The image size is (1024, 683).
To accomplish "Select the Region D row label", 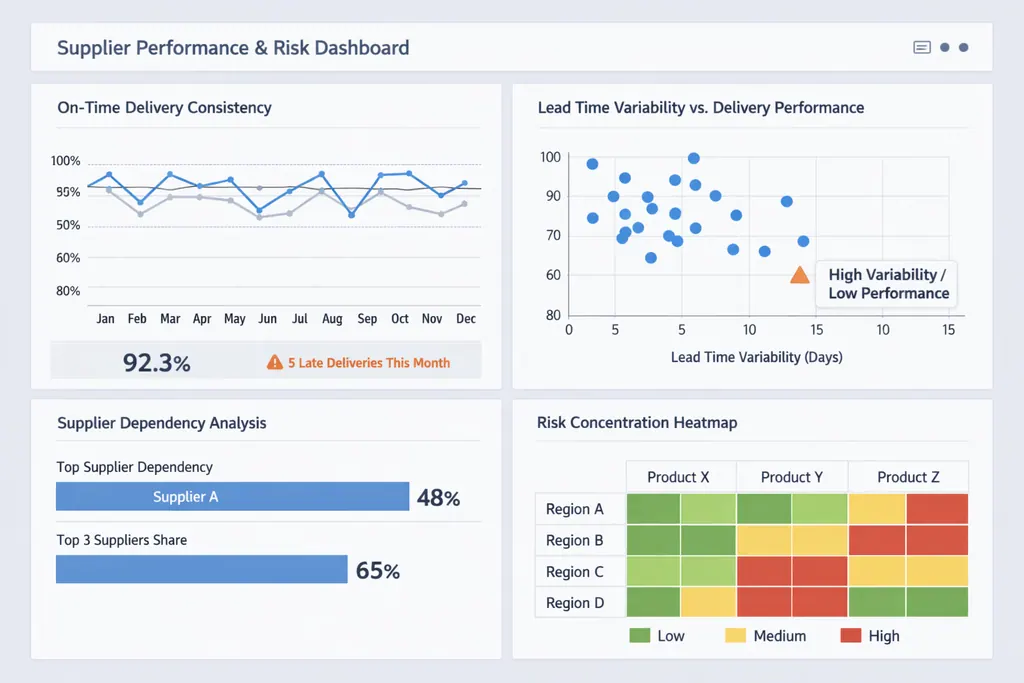I will tap(575, 603).
